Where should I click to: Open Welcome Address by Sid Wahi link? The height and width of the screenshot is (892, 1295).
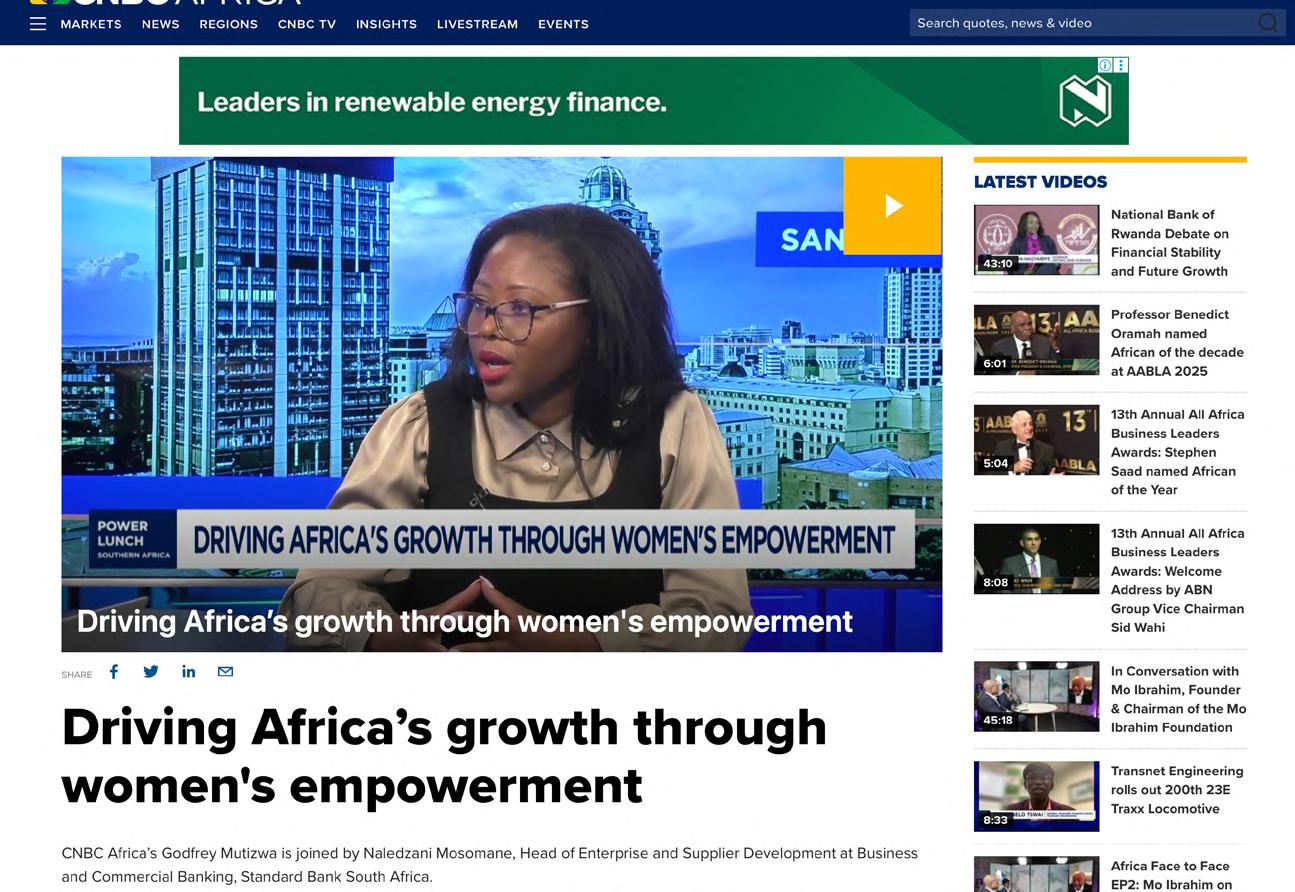[x=1177, y=580]
